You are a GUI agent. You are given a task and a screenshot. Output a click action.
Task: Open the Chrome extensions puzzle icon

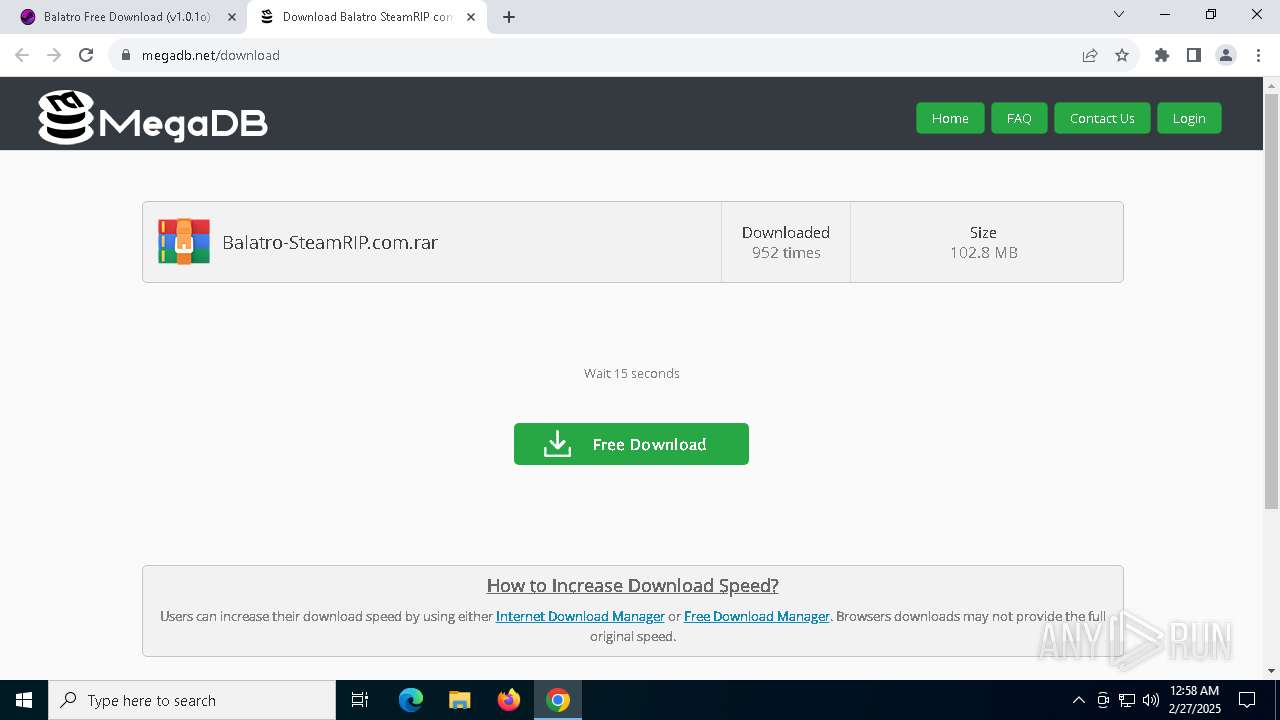[1162, 55]
